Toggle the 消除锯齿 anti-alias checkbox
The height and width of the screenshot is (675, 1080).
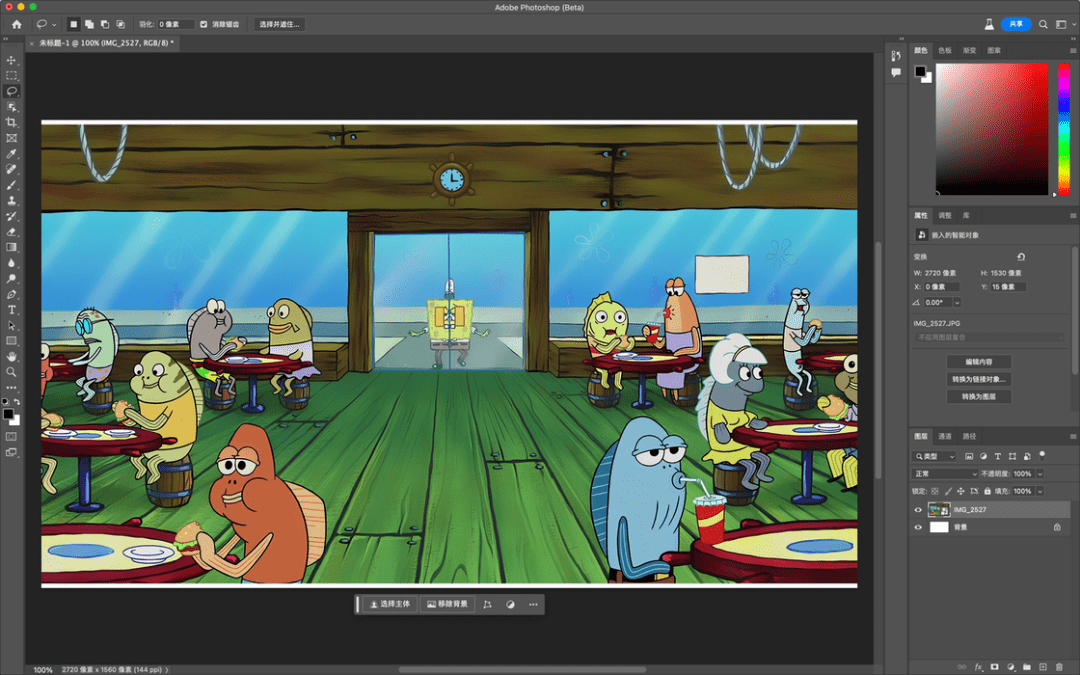tap(204, 24)
